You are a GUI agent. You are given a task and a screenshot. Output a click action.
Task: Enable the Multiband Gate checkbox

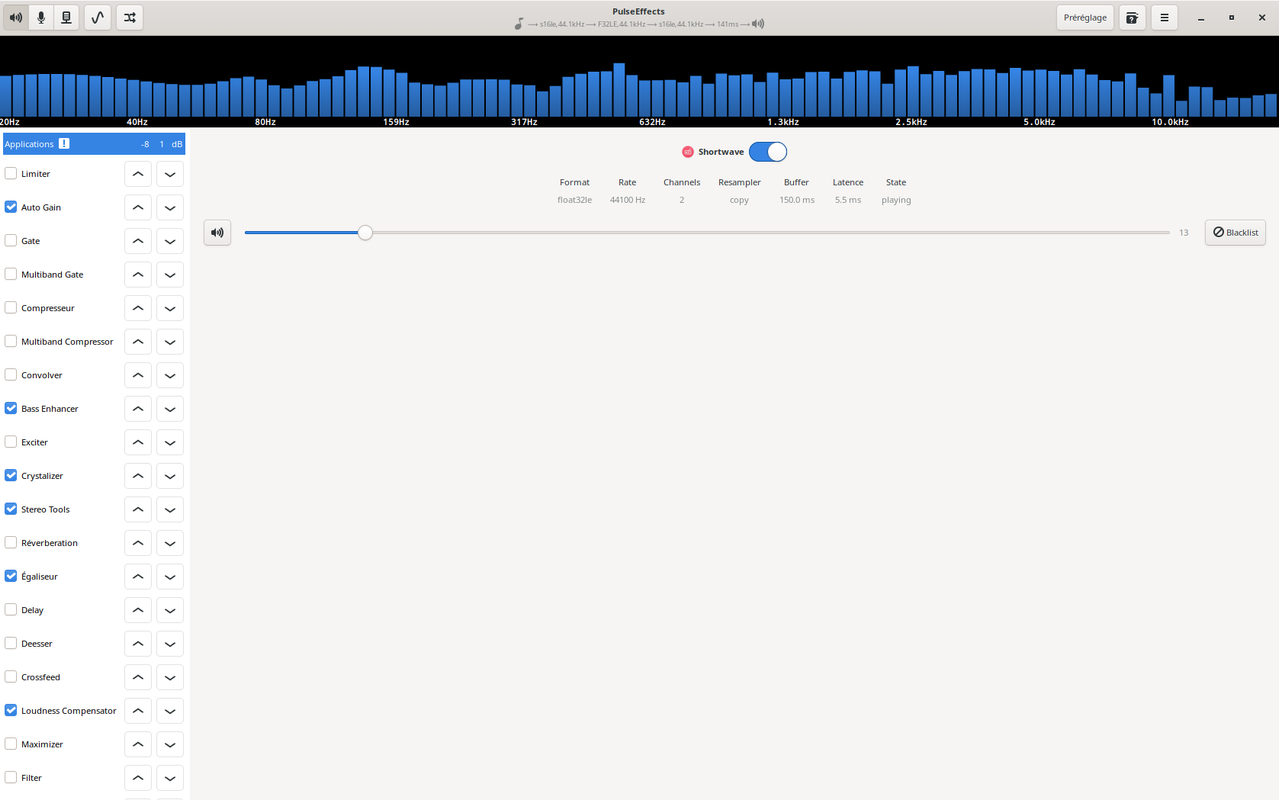(11, 274)
